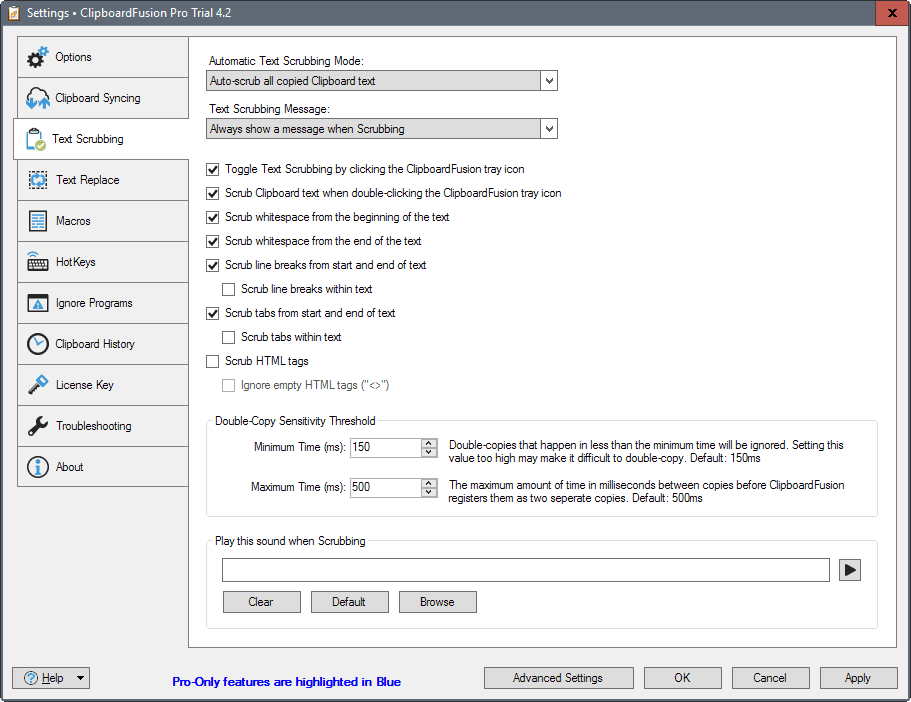
Task: Uncheck Scrub whitespace from the beginning
Action: (x=213, y=217)
